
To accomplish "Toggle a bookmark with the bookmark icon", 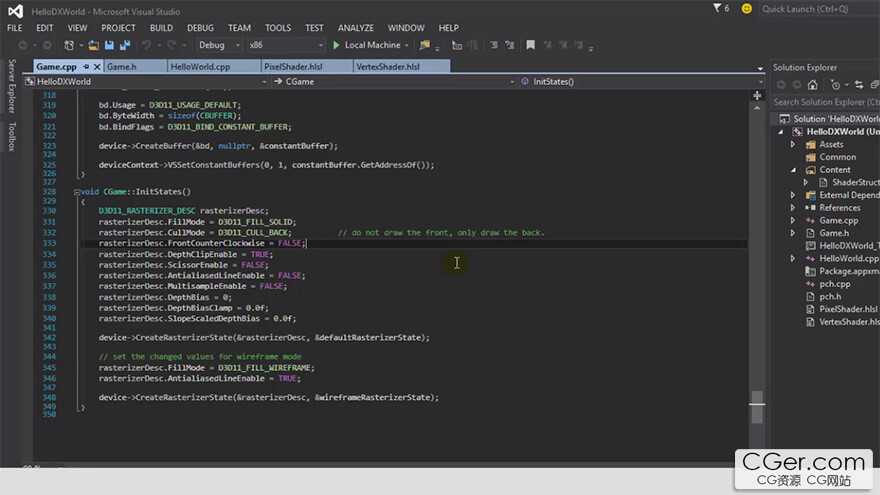I will pyautogui.click(x=530, y=45).
